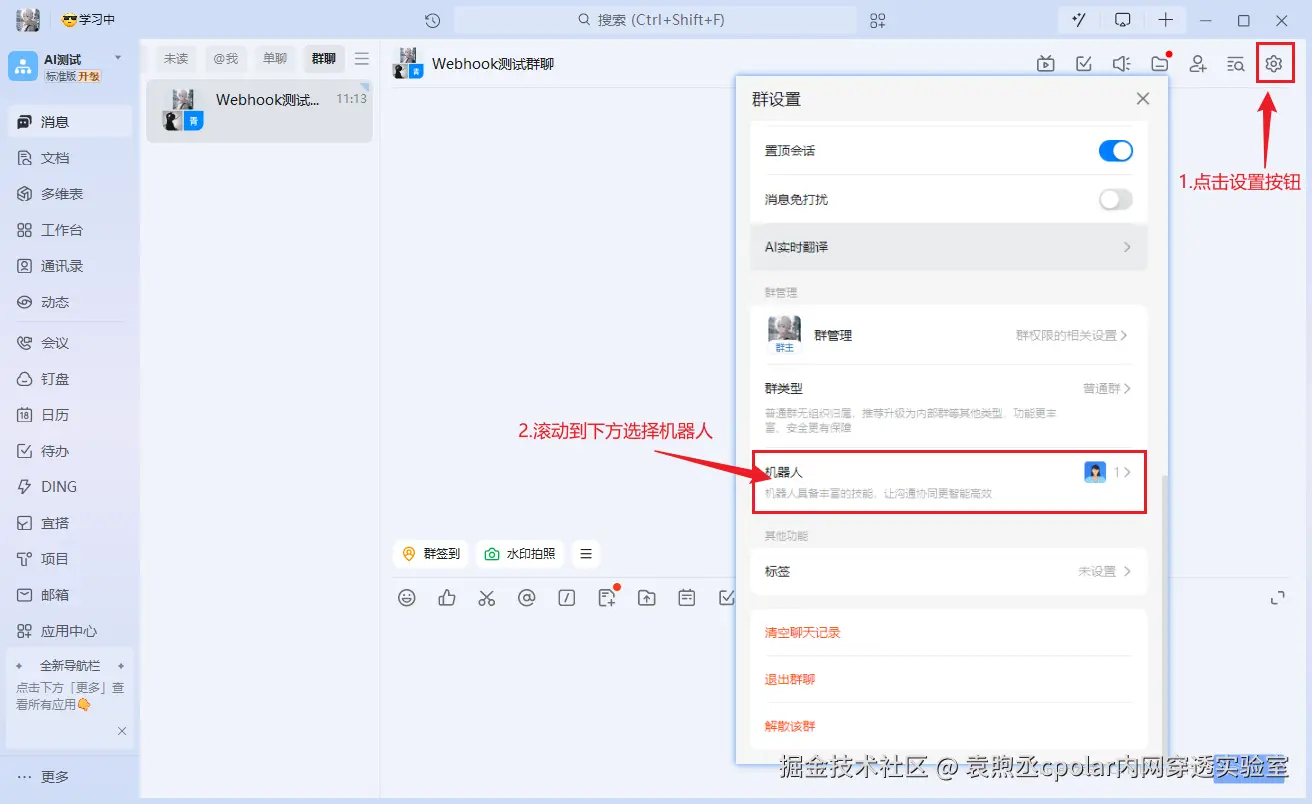
Task: Start group live video icon
Action: coord(1046,64)
